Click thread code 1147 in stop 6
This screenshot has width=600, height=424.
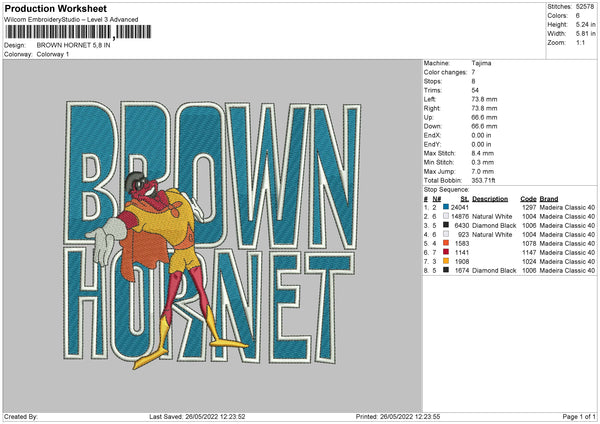(530, 253)
